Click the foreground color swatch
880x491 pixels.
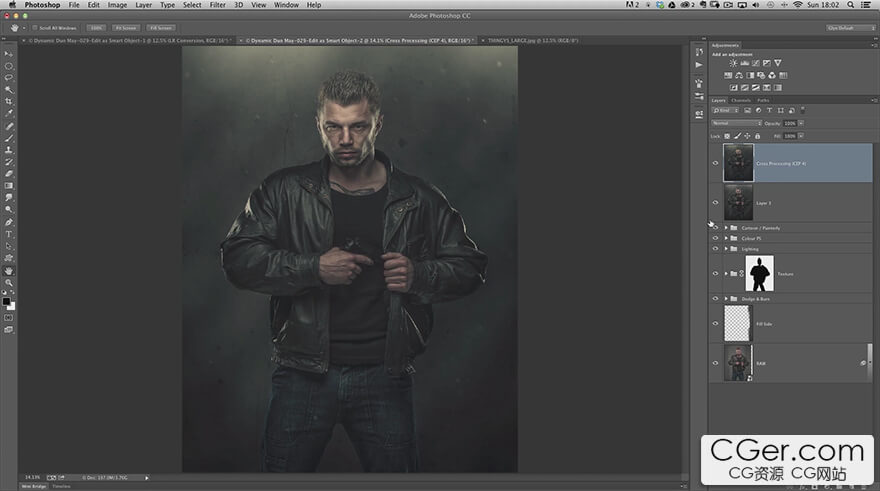6,301
